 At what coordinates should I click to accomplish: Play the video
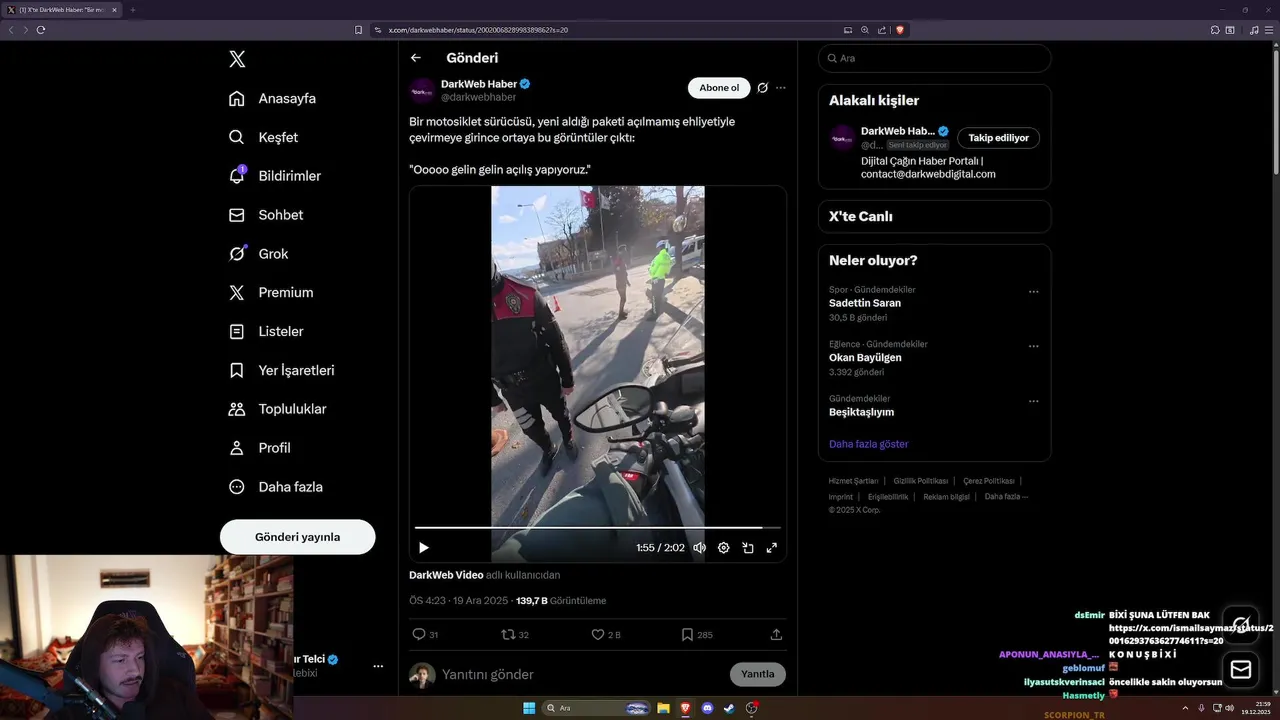click(x=424, y=548)
